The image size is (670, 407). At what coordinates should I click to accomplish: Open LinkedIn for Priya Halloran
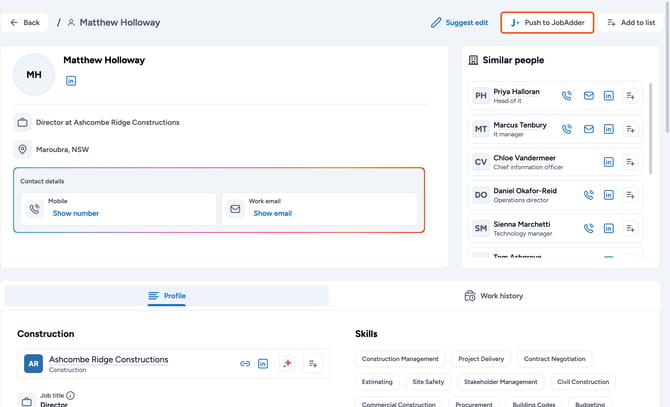[608, 96]
